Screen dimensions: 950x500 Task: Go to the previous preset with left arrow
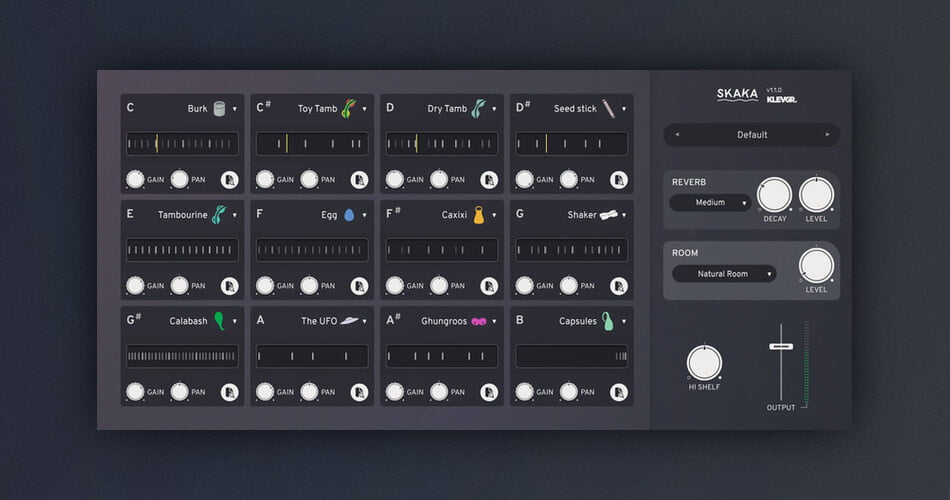(678, 135)
